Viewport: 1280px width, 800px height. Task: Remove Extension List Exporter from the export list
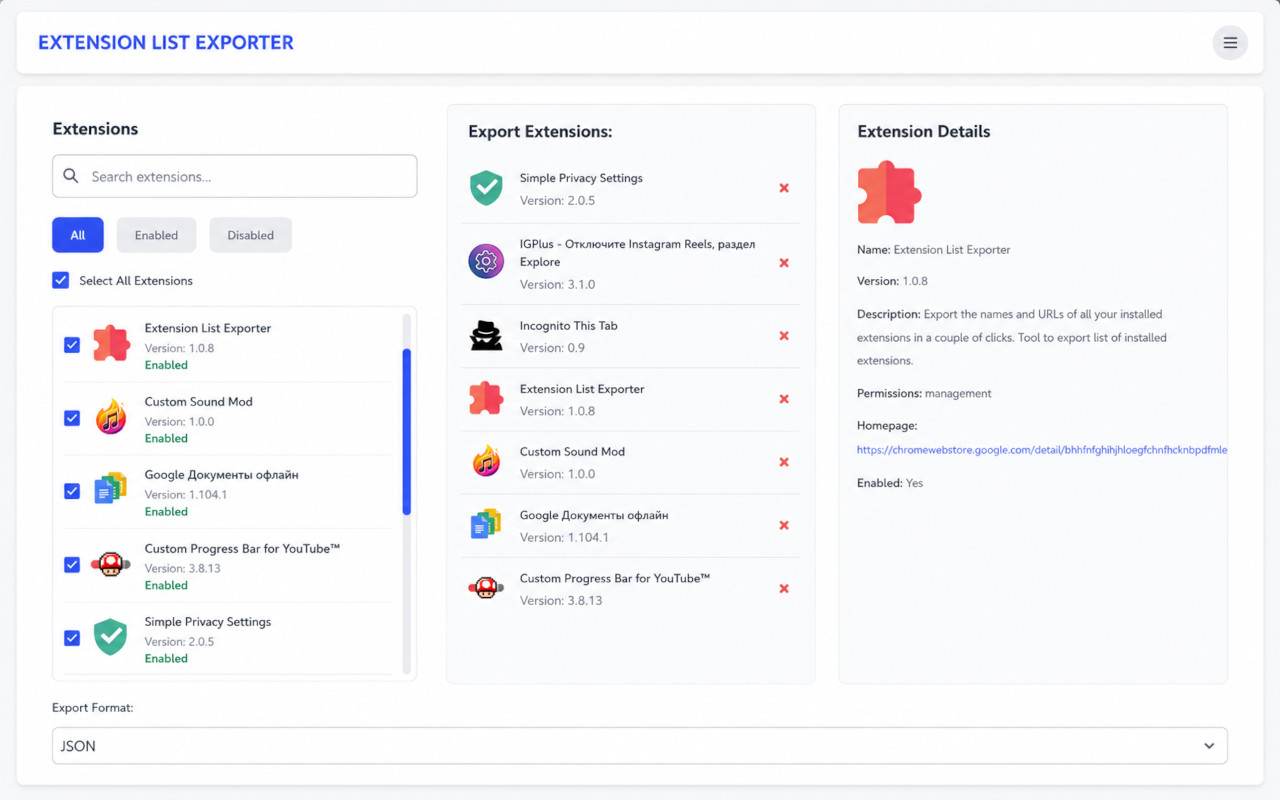click(784, 399)
